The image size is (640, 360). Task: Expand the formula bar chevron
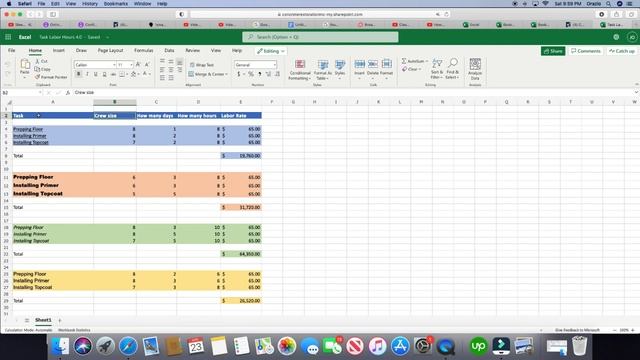coord(636,93)
